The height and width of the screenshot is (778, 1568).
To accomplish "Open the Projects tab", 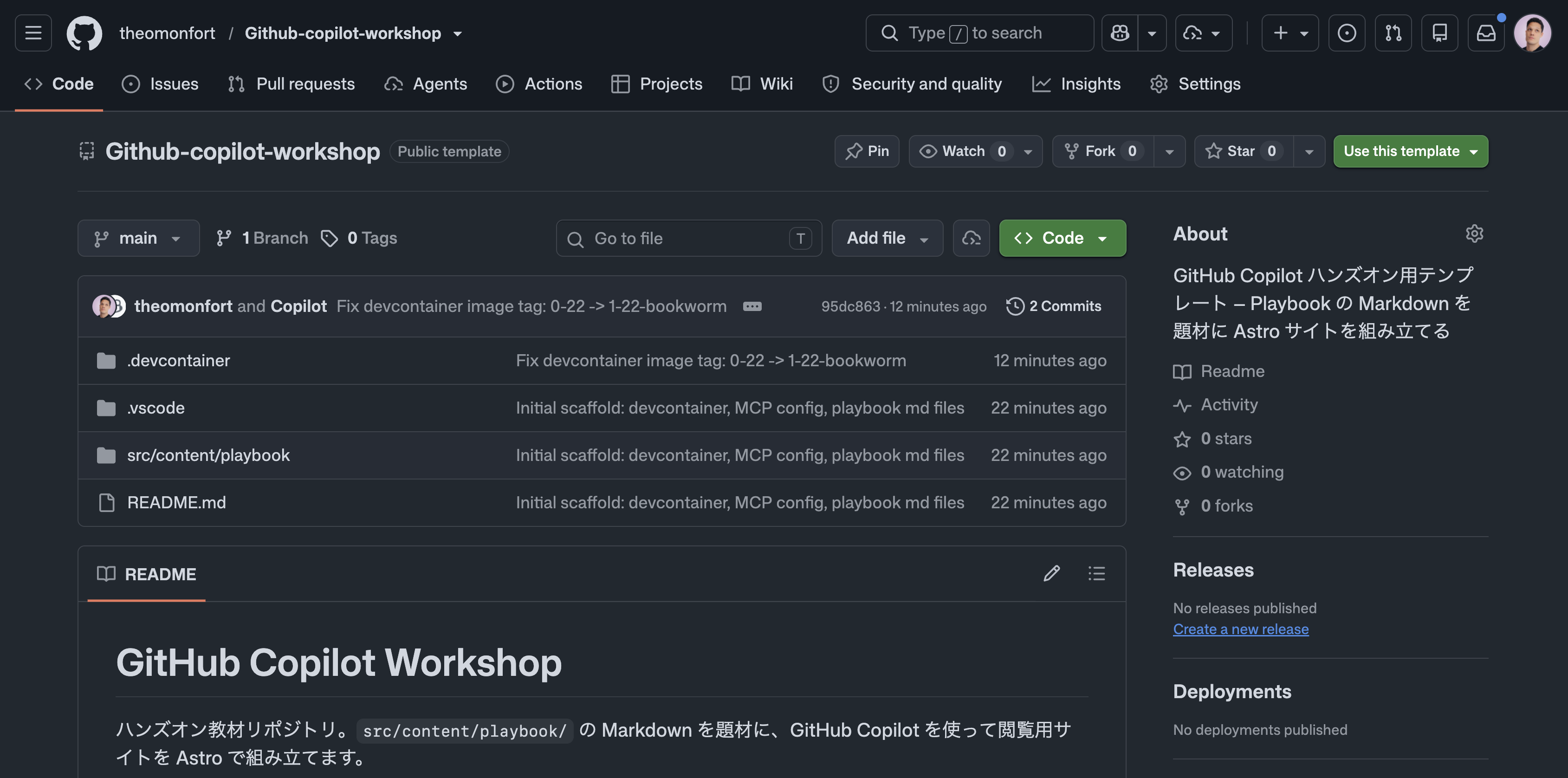I will point(657,84).
